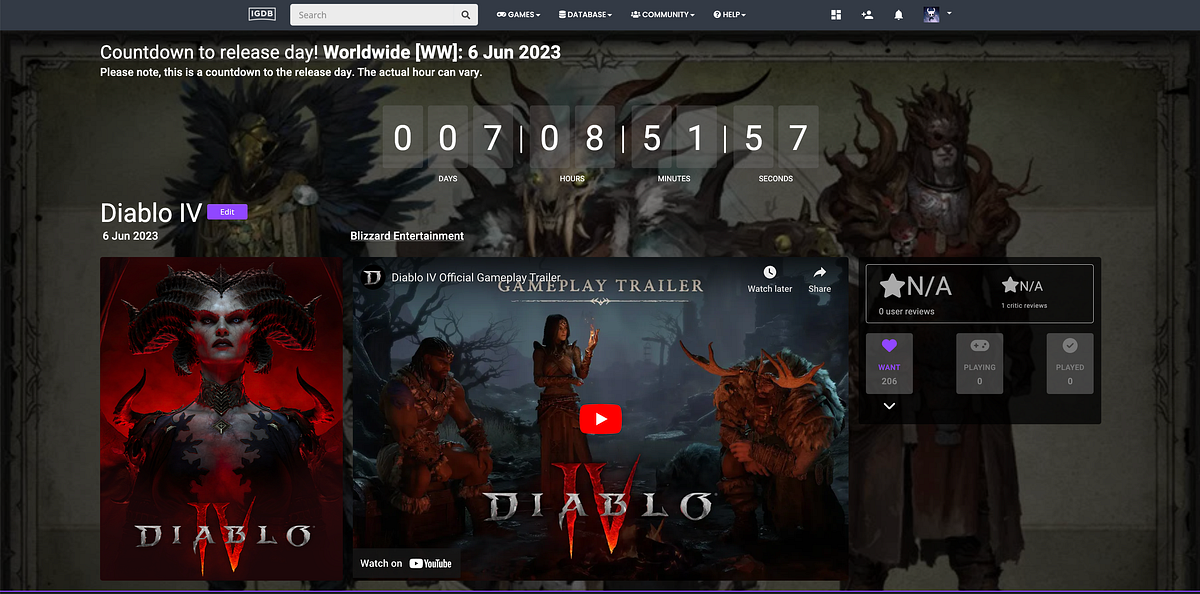Viewport: 1200px width, 594px height.
Task: Click the Watch later clock icon
Action: pyautogui.click(x=769, y=272)
